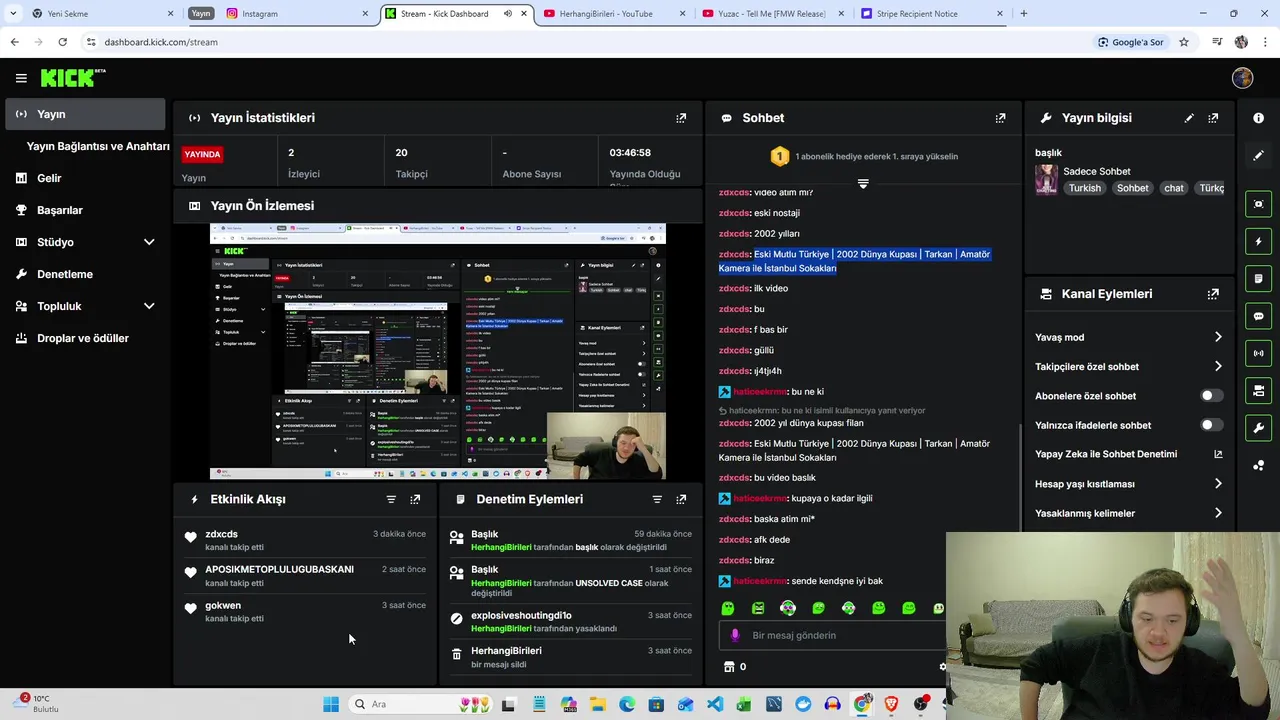Open filter for Denetim Eylemleri
1280x720 pixels.
click(657, 499)
